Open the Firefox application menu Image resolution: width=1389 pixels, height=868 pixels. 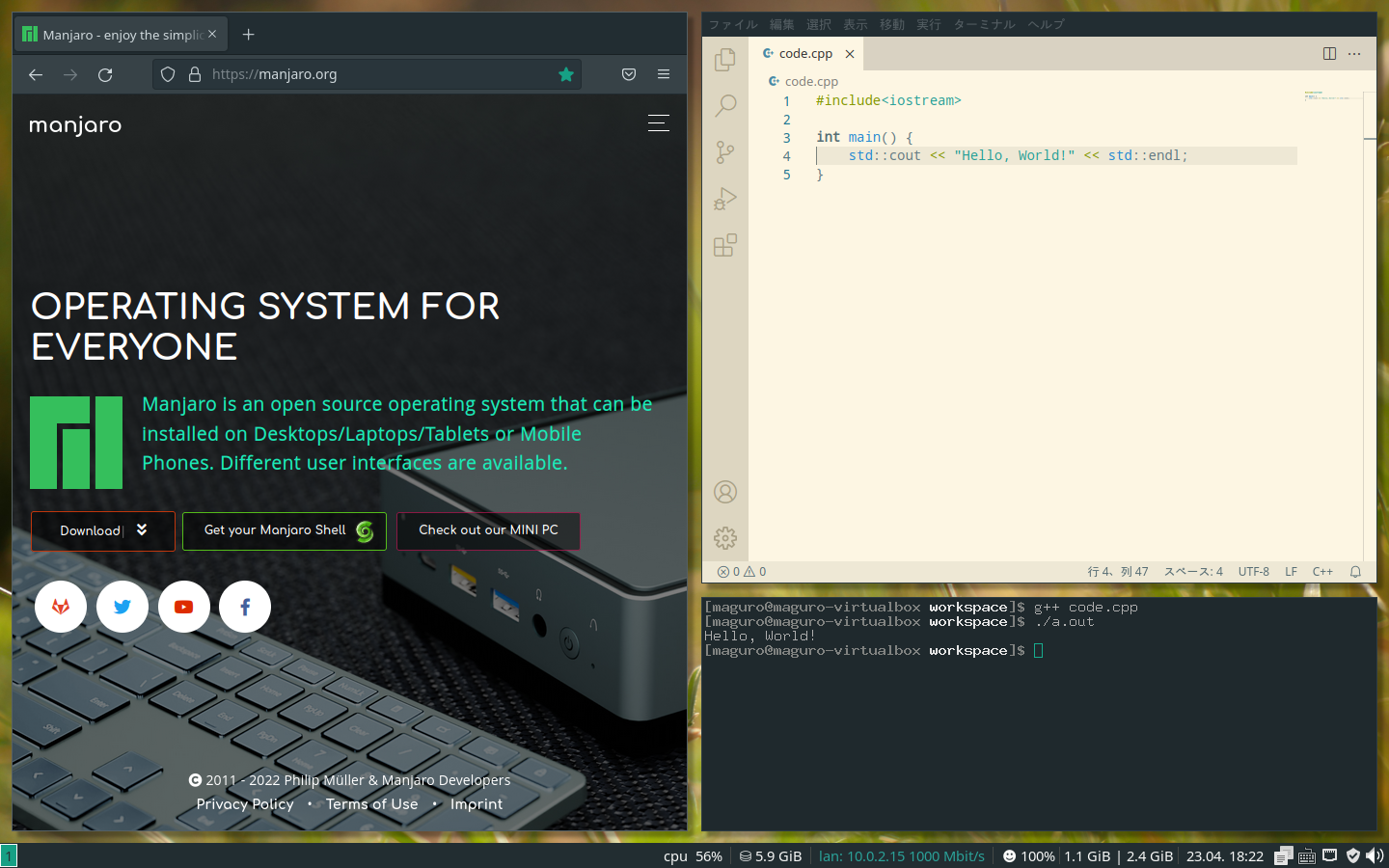point(664,74)
